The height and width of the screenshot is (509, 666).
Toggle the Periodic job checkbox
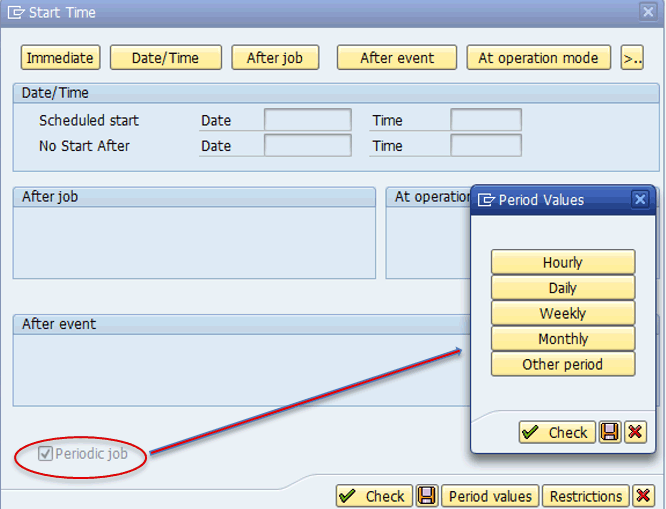[x=45, y=453]
